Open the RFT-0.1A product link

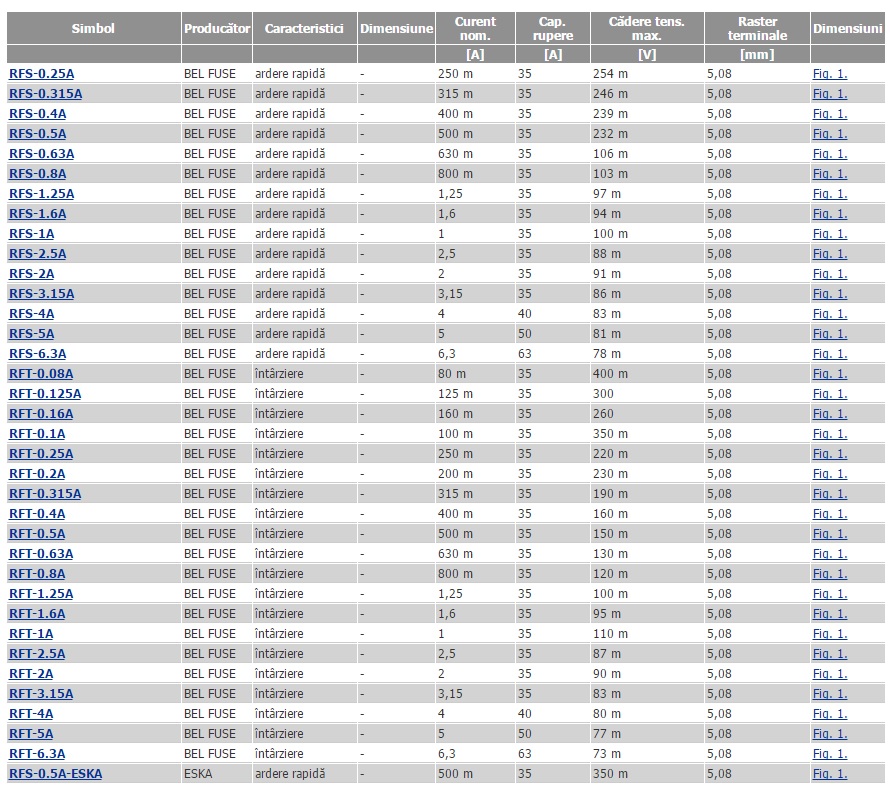(x=37, y=434)
